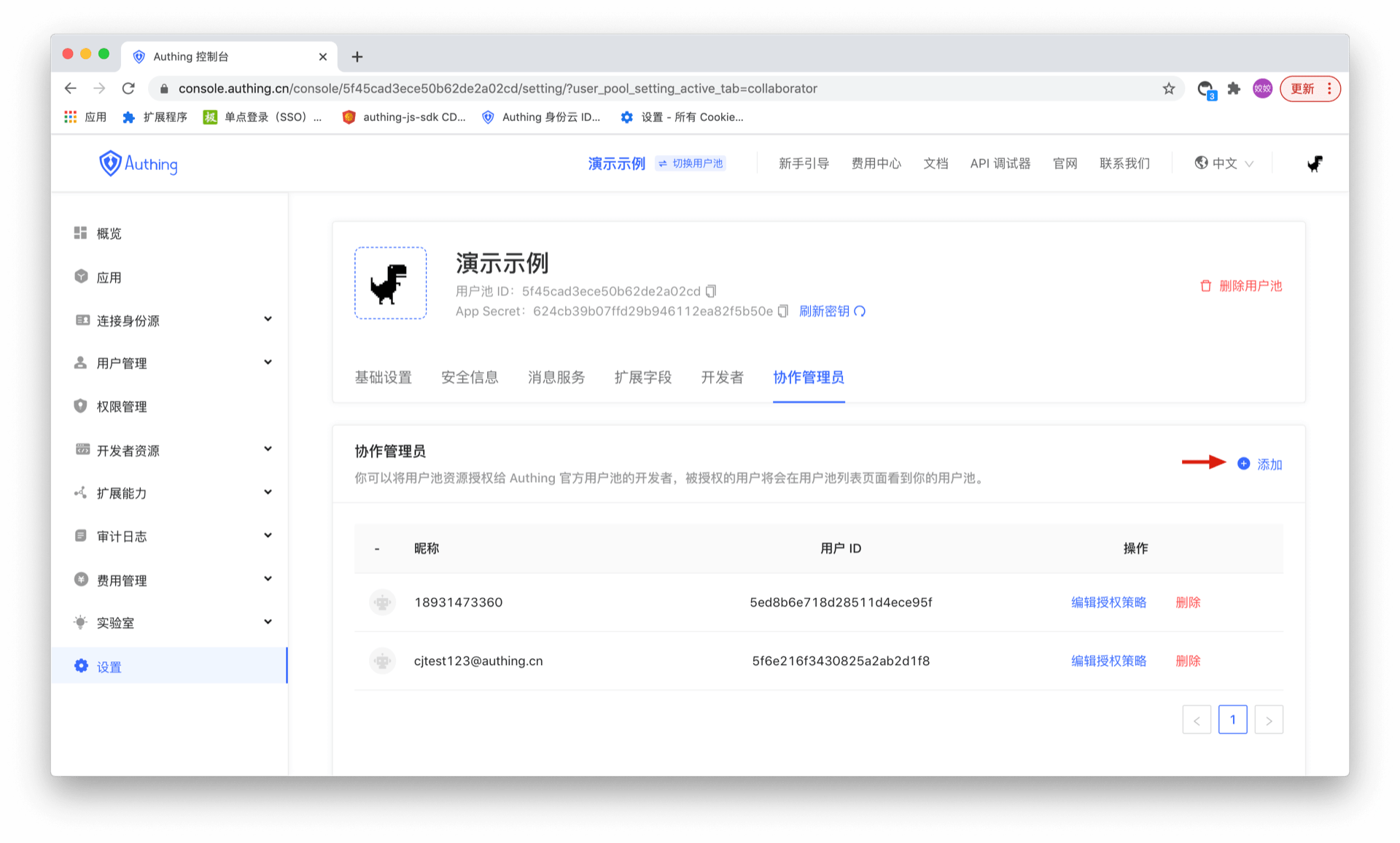Click the 权限管理 shield icon item

click(81, 406)
